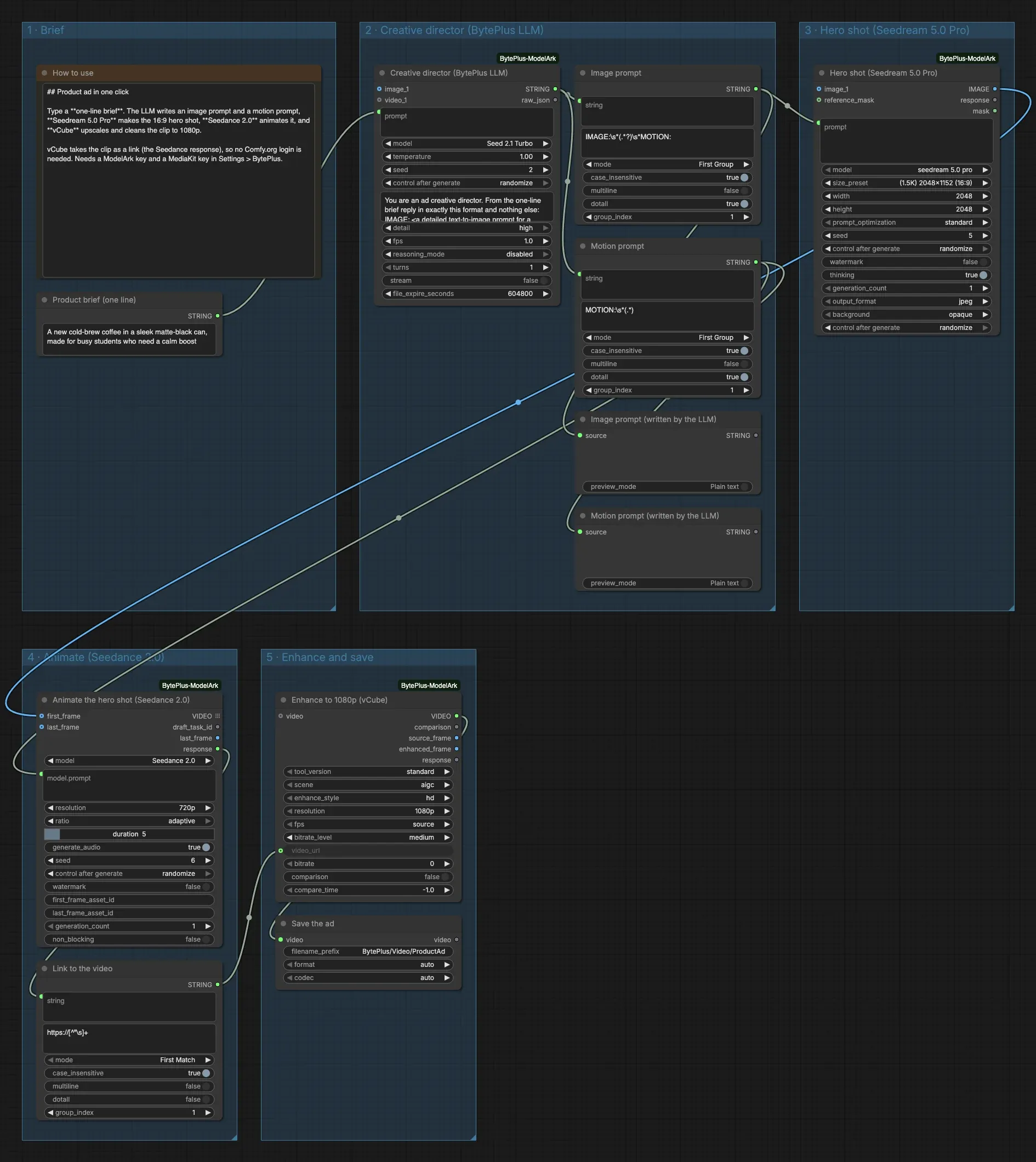This screenshot has width=1036, height=1162.
Task: Toggle watermark on the Hero shot node
Action: coord(906,262)
